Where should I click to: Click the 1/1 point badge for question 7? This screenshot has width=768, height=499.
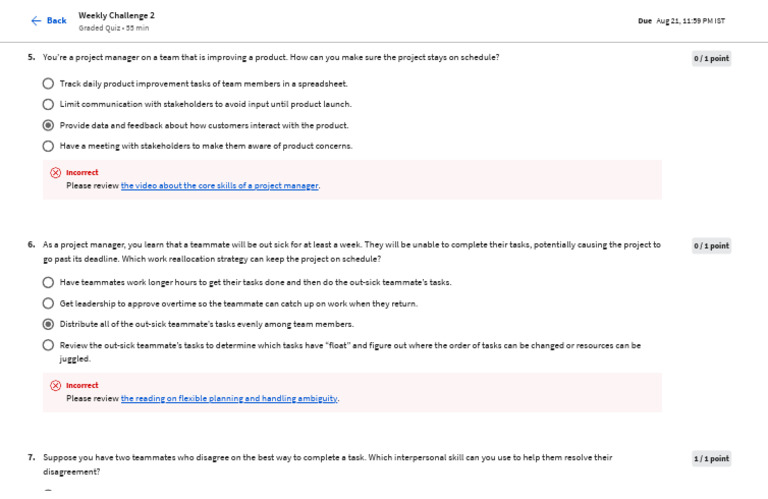click(x=711, y=459)
